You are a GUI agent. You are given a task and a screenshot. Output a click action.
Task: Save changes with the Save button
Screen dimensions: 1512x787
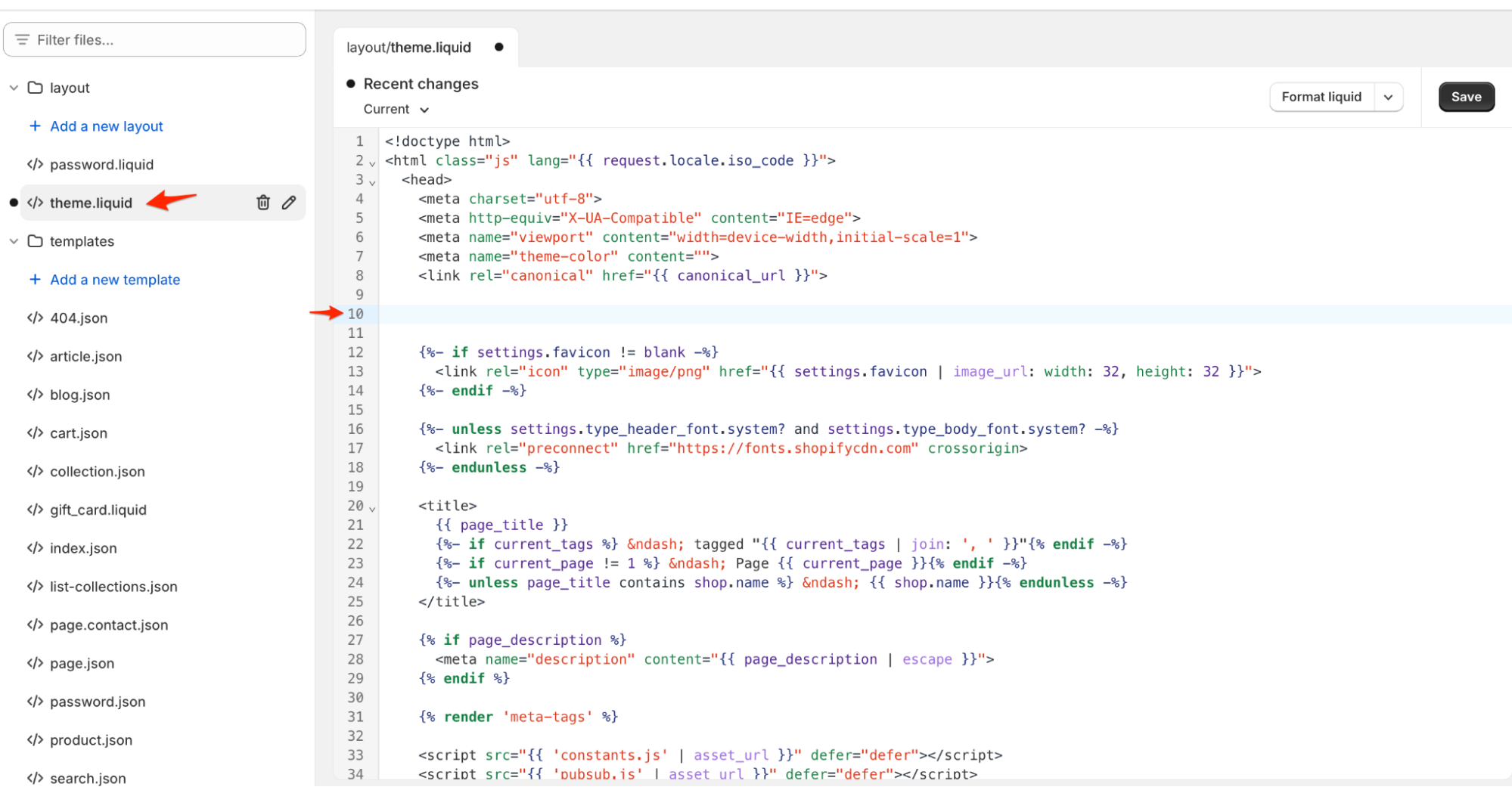(1466, 97)
